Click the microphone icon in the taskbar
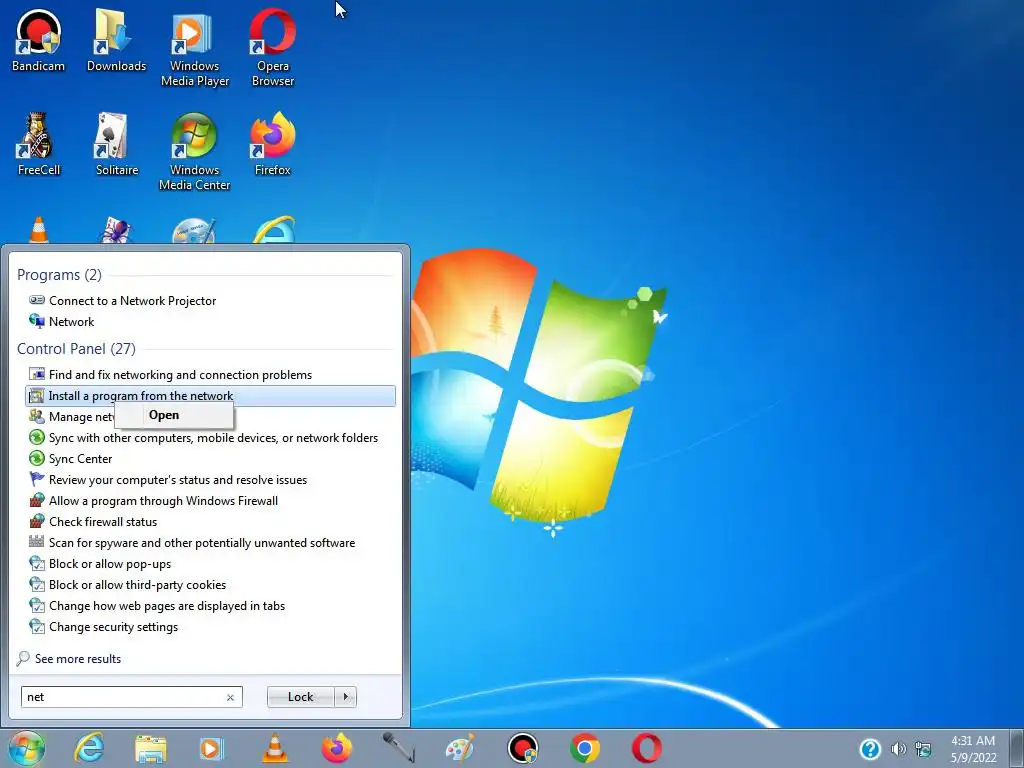 coord(398,748)
